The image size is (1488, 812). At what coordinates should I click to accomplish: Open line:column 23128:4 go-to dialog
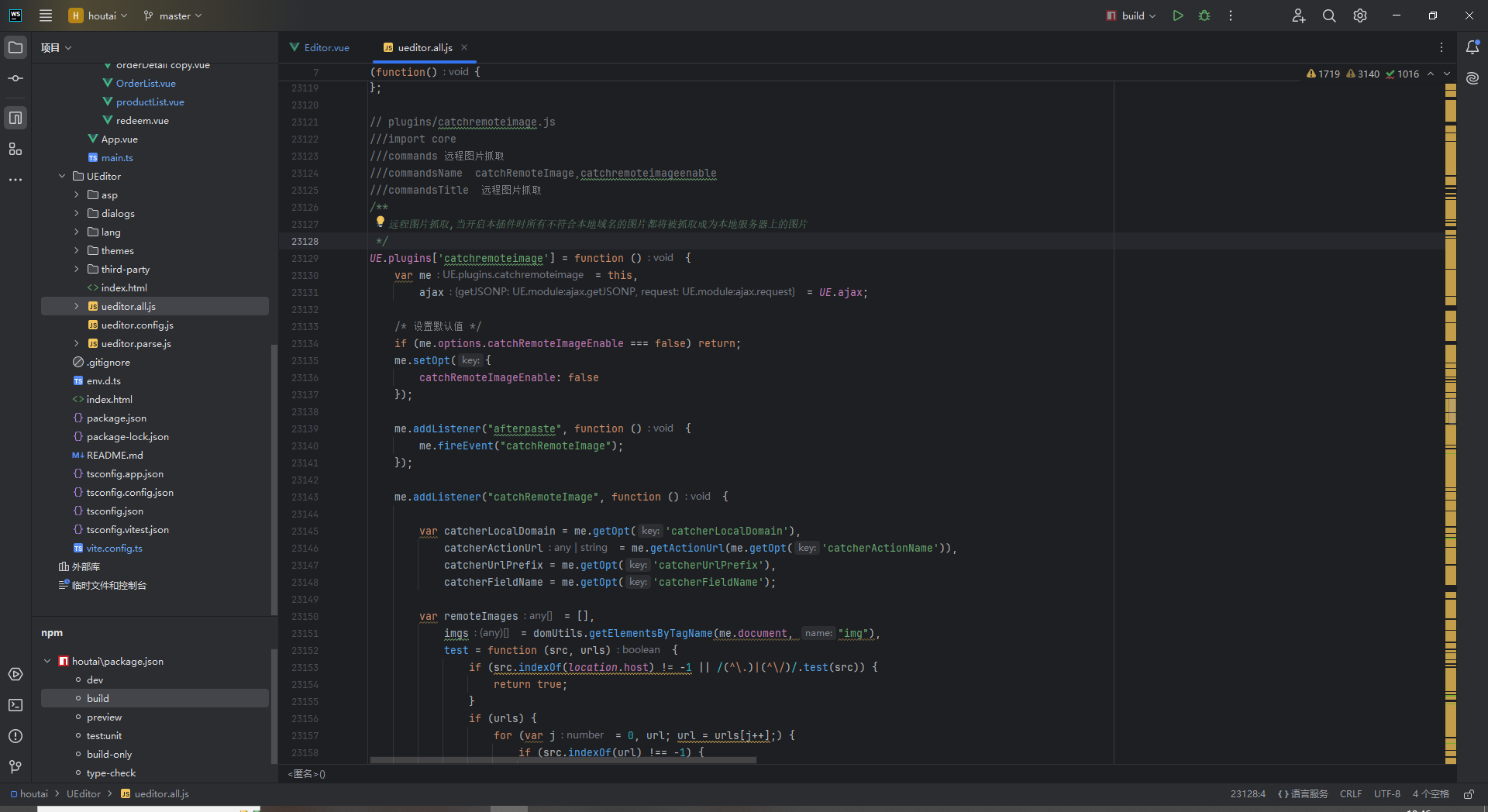[1248, 794]
